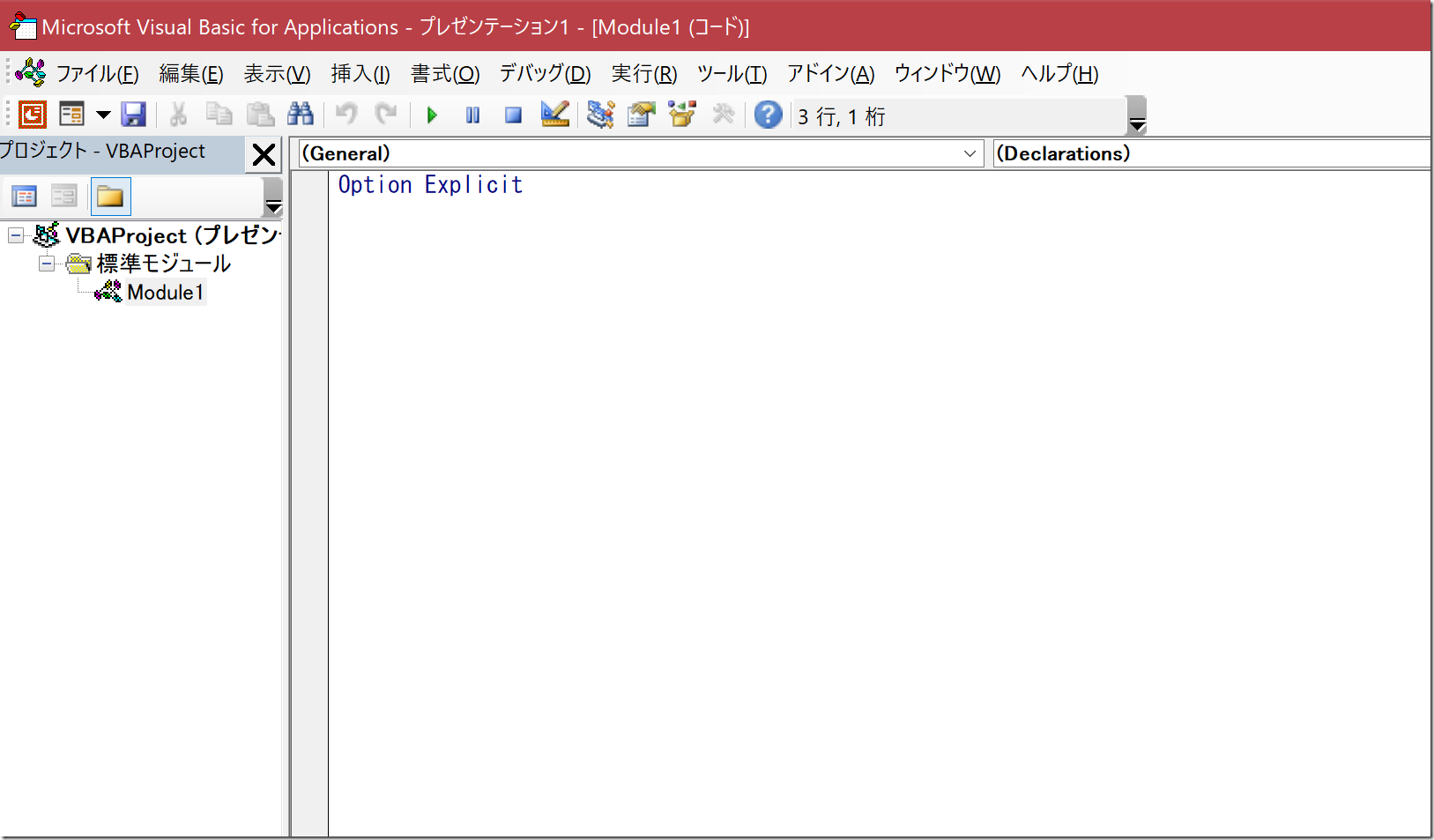Toggle Design Mode icon

click(x=555, y=115)
